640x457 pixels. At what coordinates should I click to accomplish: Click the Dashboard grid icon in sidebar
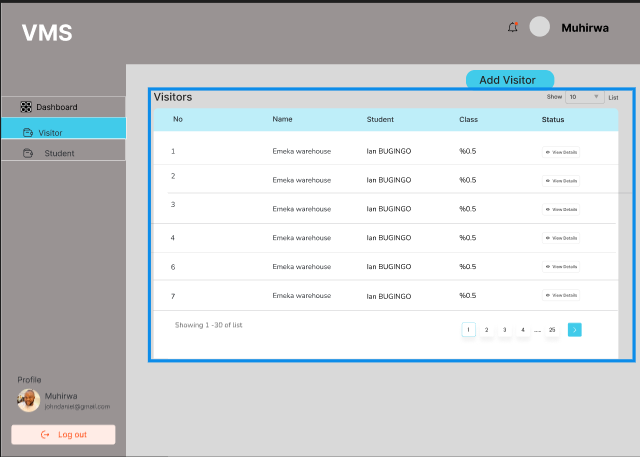pyautogui.click(x=26, y=107)
